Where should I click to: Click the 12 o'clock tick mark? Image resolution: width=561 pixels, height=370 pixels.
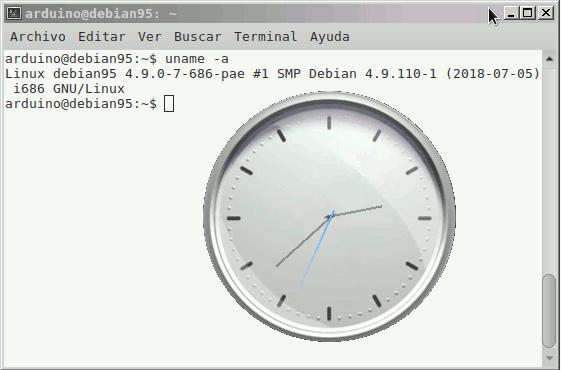tap(329, 123)
